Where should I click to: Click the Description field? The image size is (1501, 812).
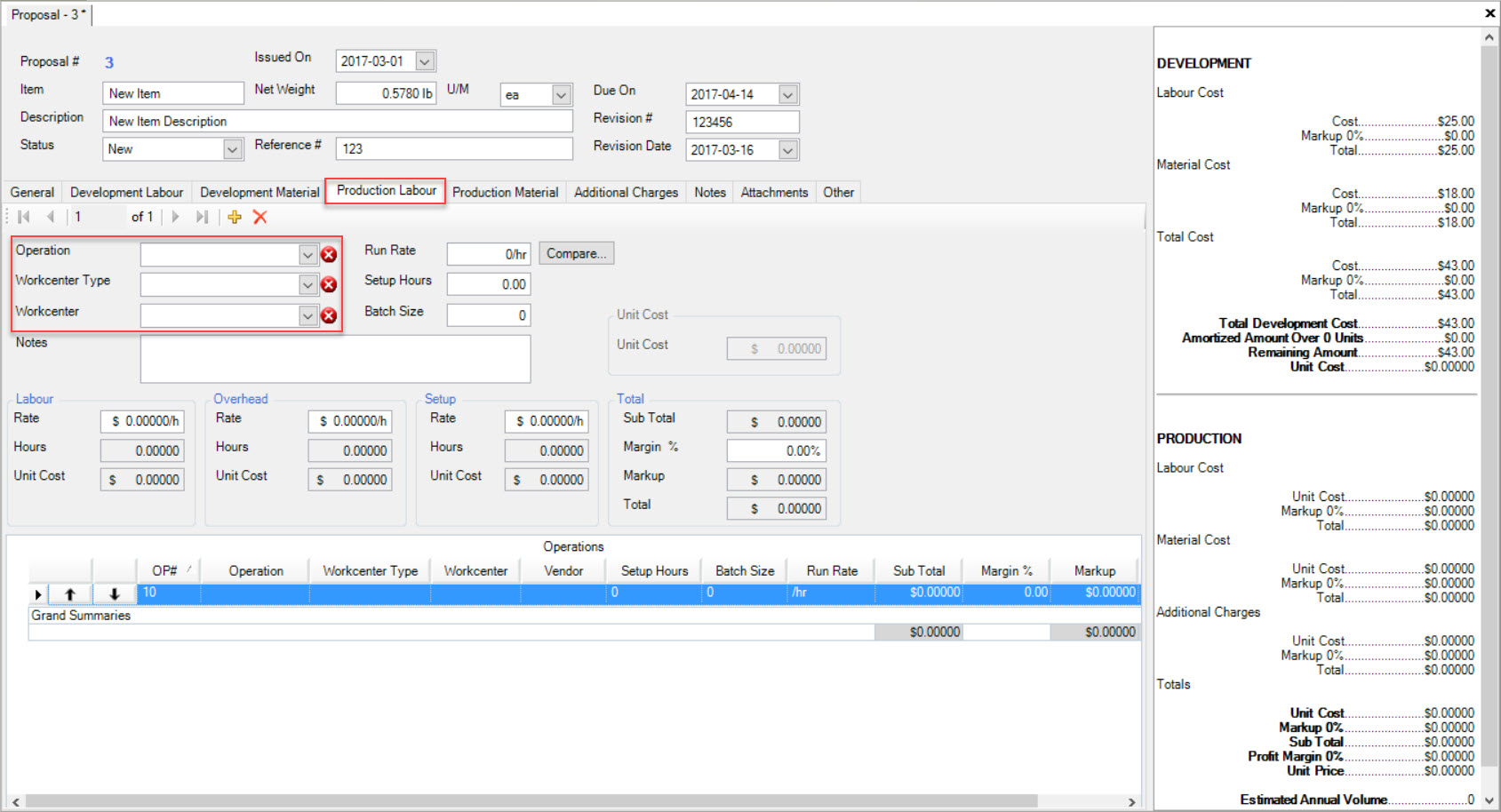pyautogui.click(x=338, y=121)
